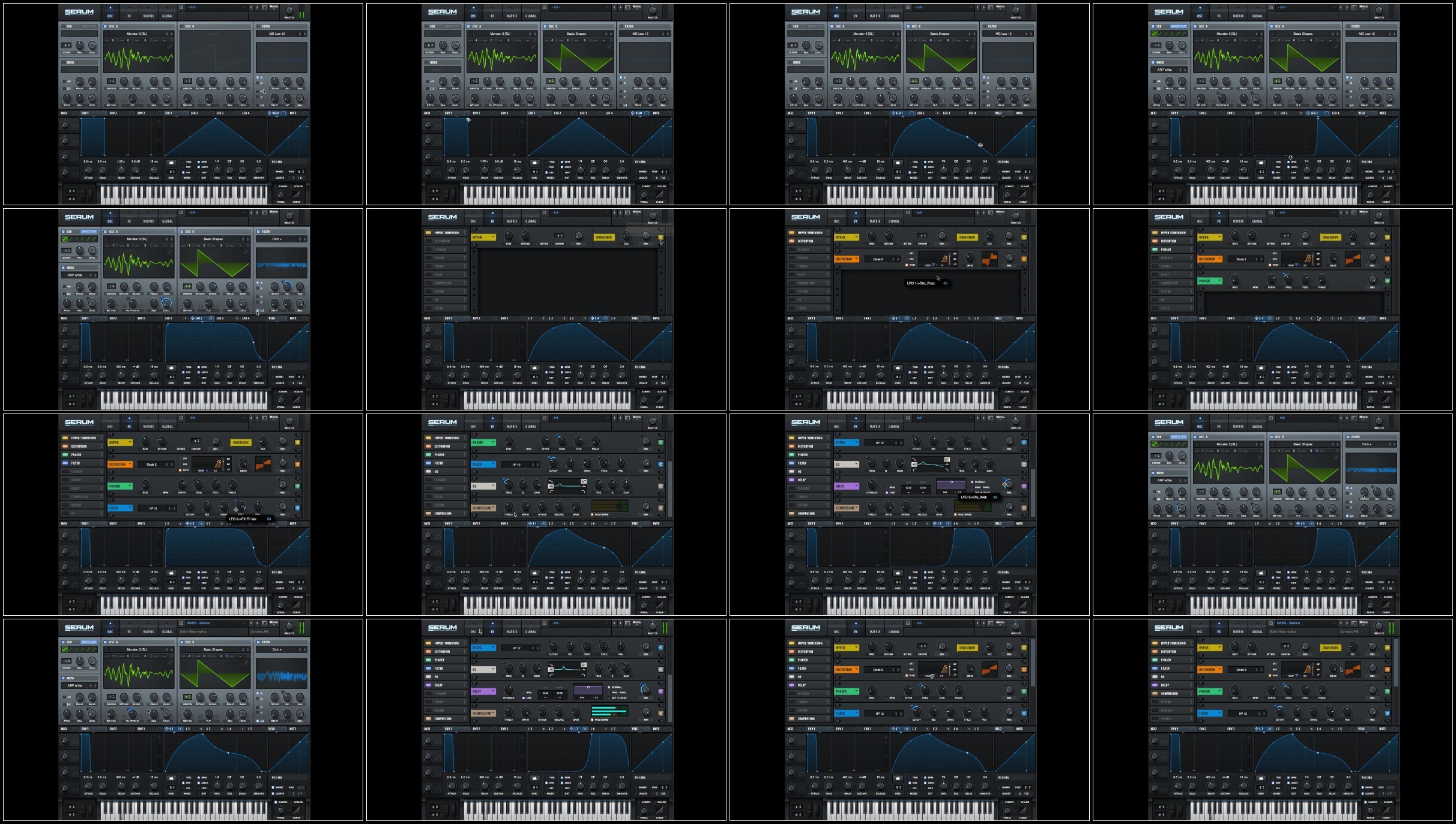Click OSC B's pencil edit icon in row 1's second frame
The image size is (1456, 824).
tap(610, 47)
